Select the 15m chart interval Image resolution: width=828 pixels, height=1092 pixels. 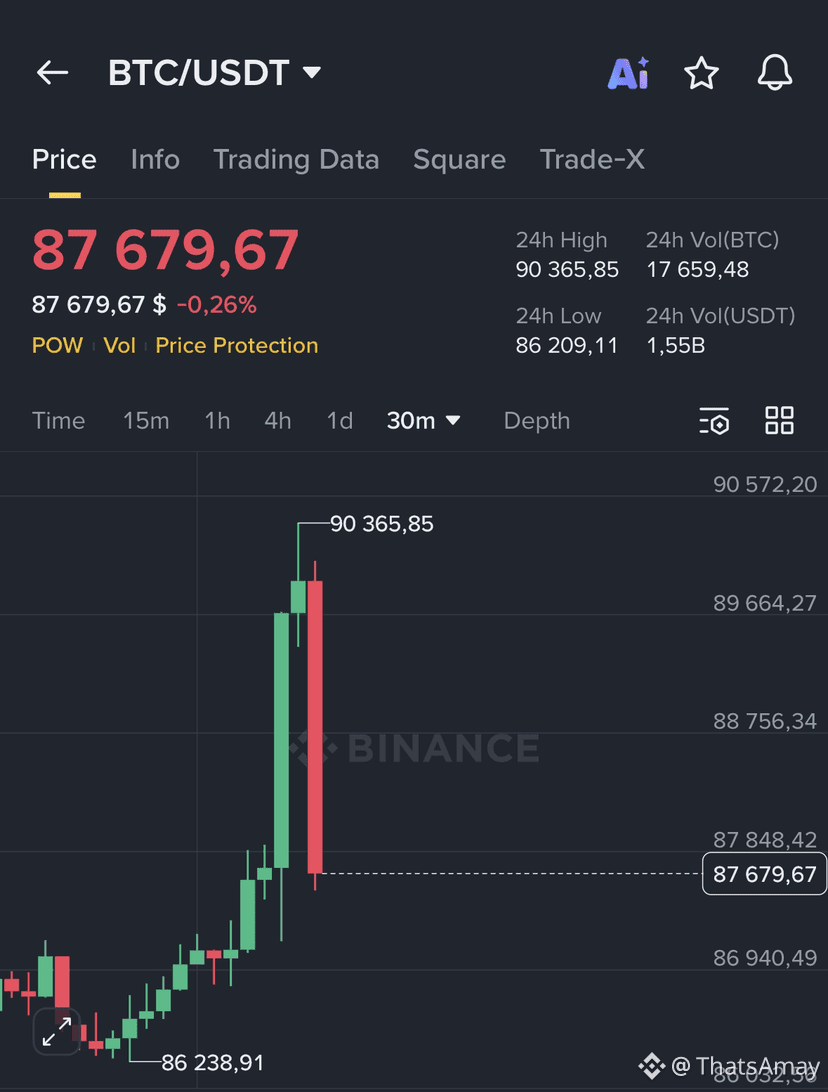coord(146,421)
